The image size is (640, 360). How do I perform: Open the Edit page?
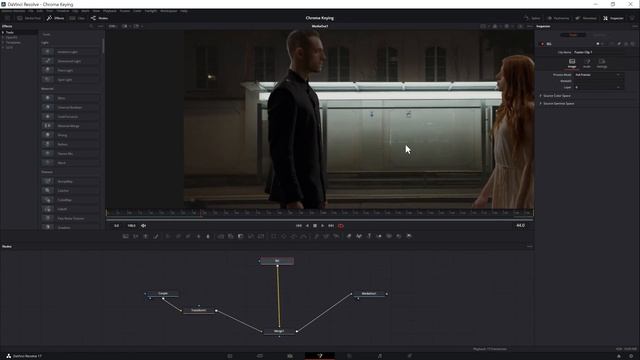290,356
